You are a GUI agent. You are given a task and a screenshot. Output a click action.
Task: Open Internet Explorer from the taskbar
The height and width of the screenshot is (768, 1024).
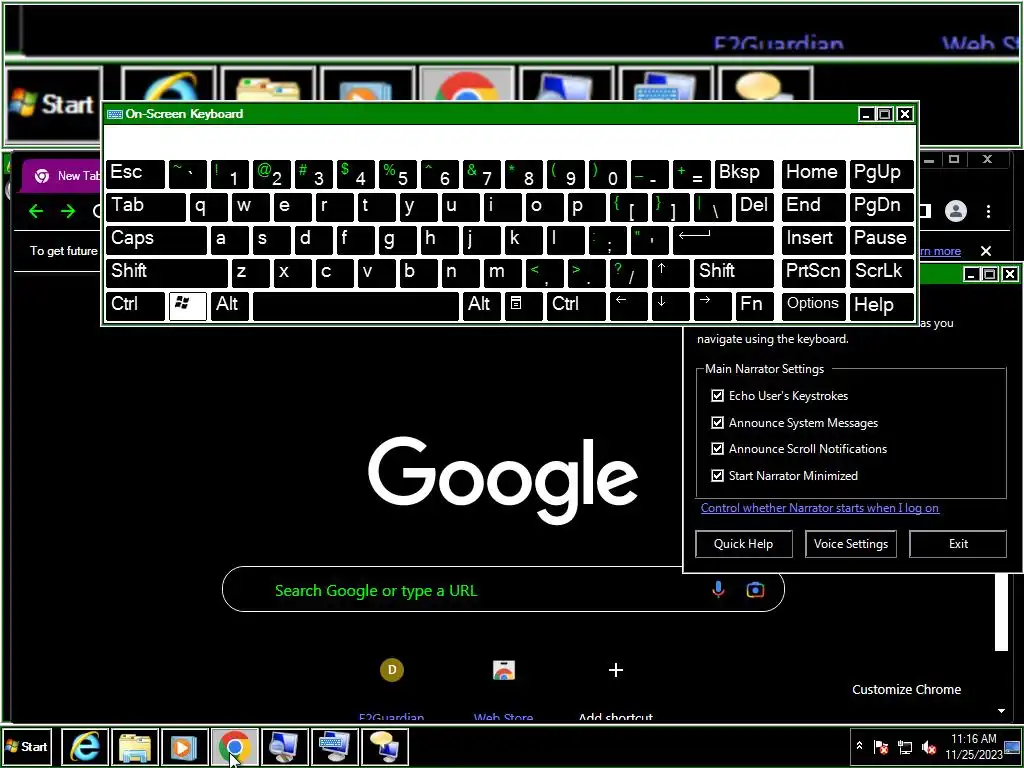(86, 746)
